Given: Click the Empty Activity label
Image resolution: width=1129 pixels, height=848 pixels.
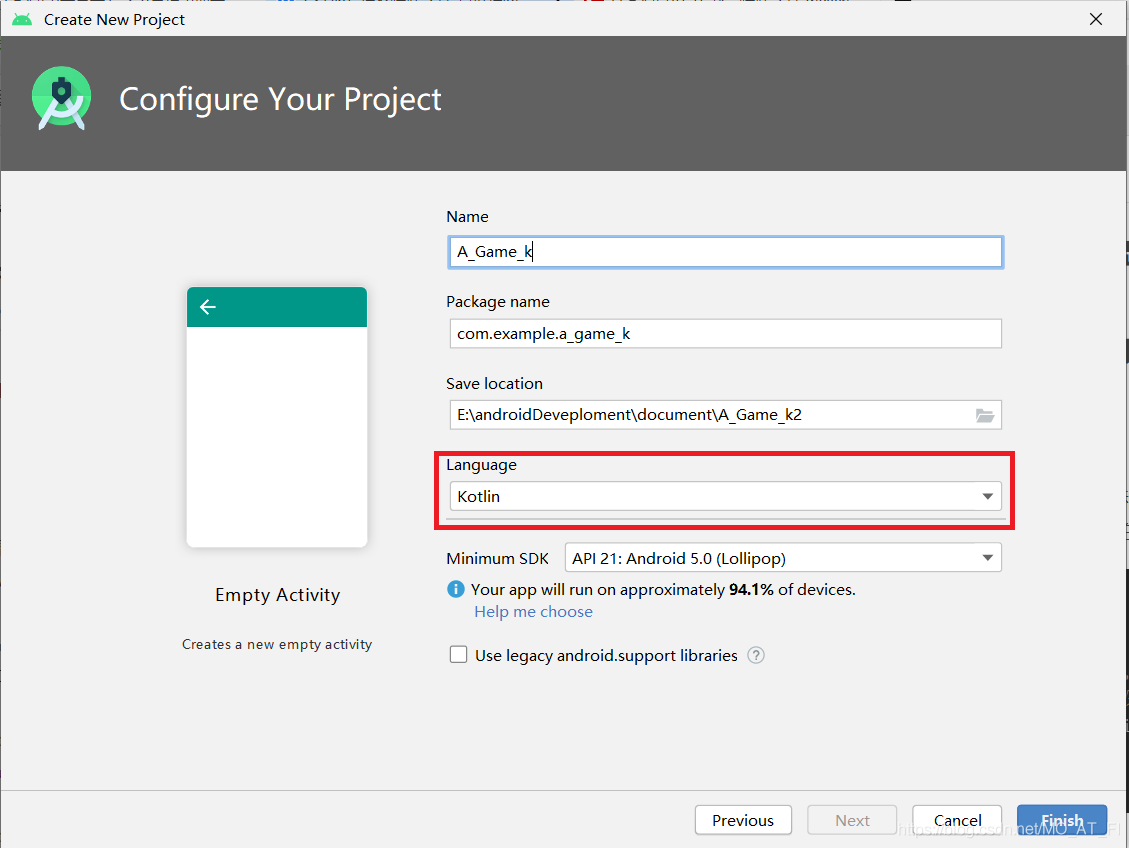Looking at the screenshot, I should point(277,595).
